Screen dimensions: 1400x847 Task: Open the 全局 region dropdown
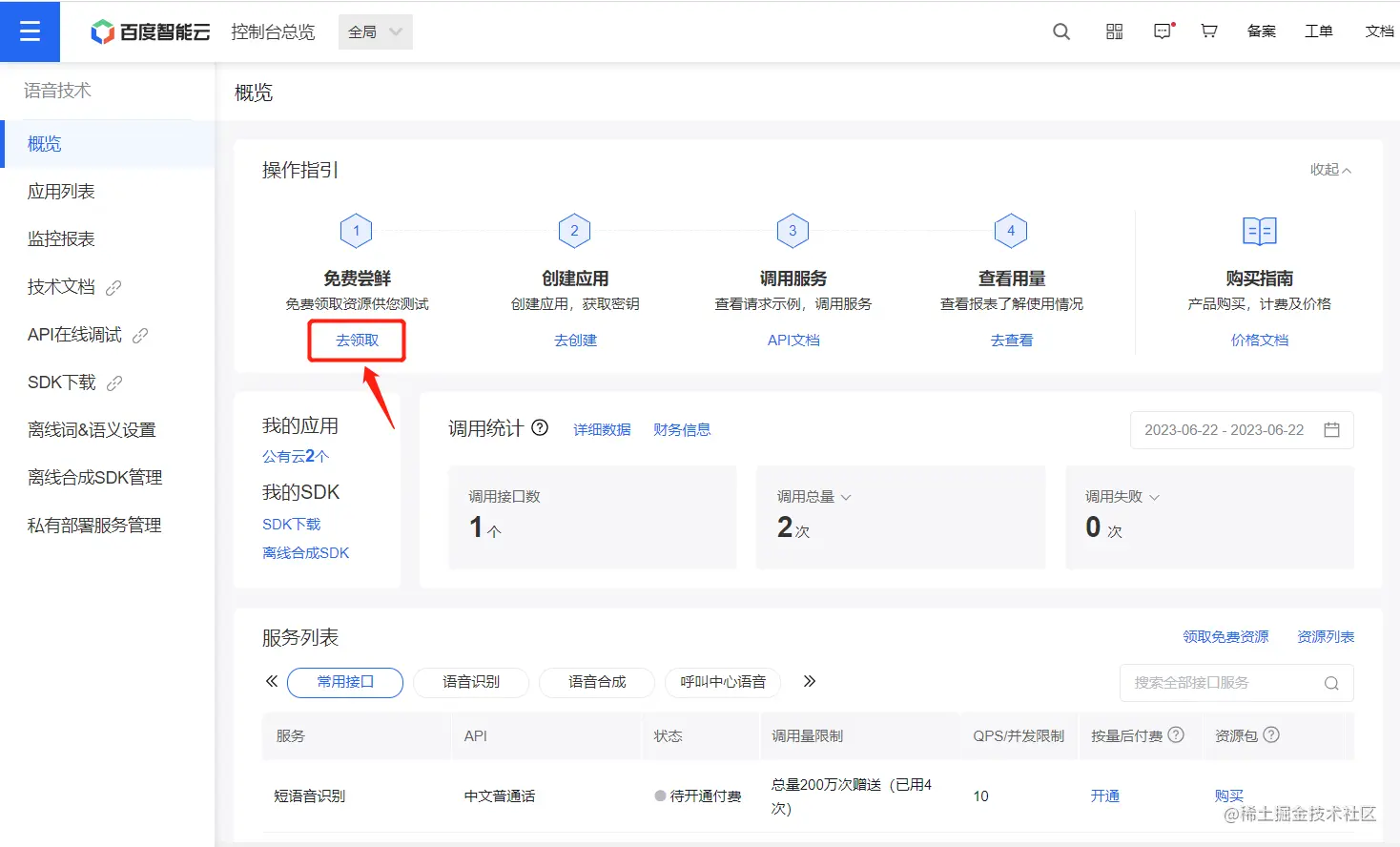376,31
